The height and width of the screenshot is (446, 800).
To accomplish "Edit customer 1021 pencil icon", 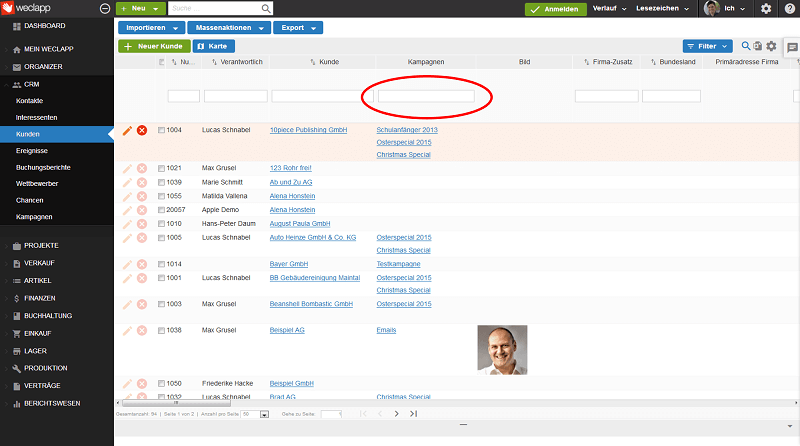I will click(127, 168).
